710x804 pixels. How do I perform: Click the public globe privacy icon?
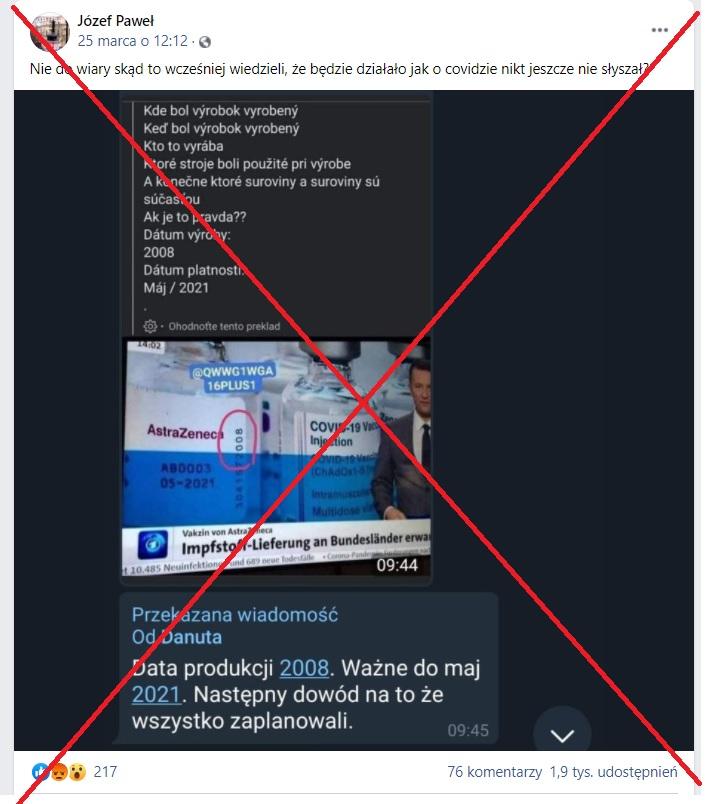tap(205, 42)
